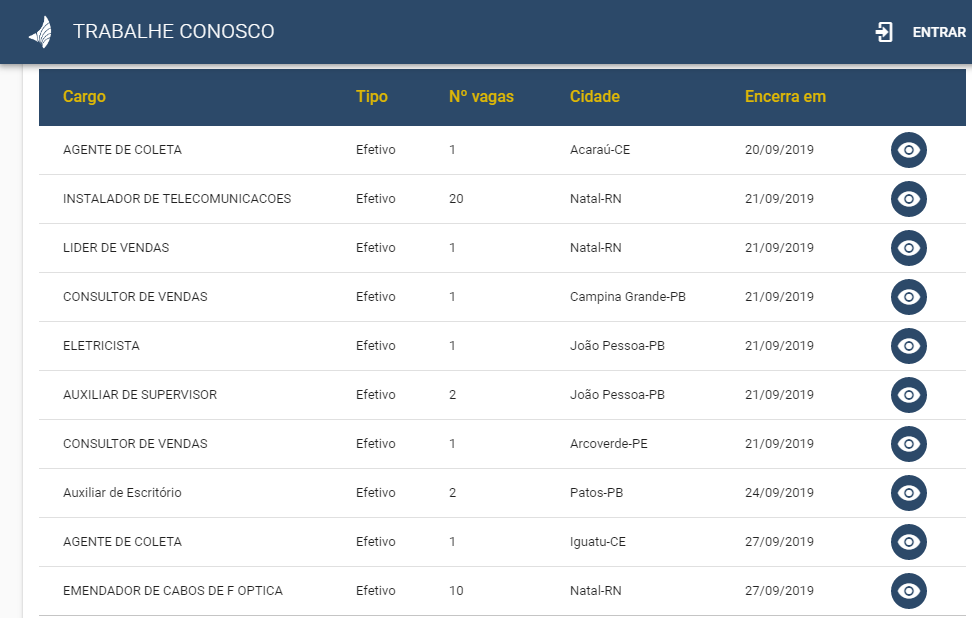The image size is (972, 618).
Task: View details for Agente de Coleta in Acaraú-CE
Action: (x=908, y=150)
